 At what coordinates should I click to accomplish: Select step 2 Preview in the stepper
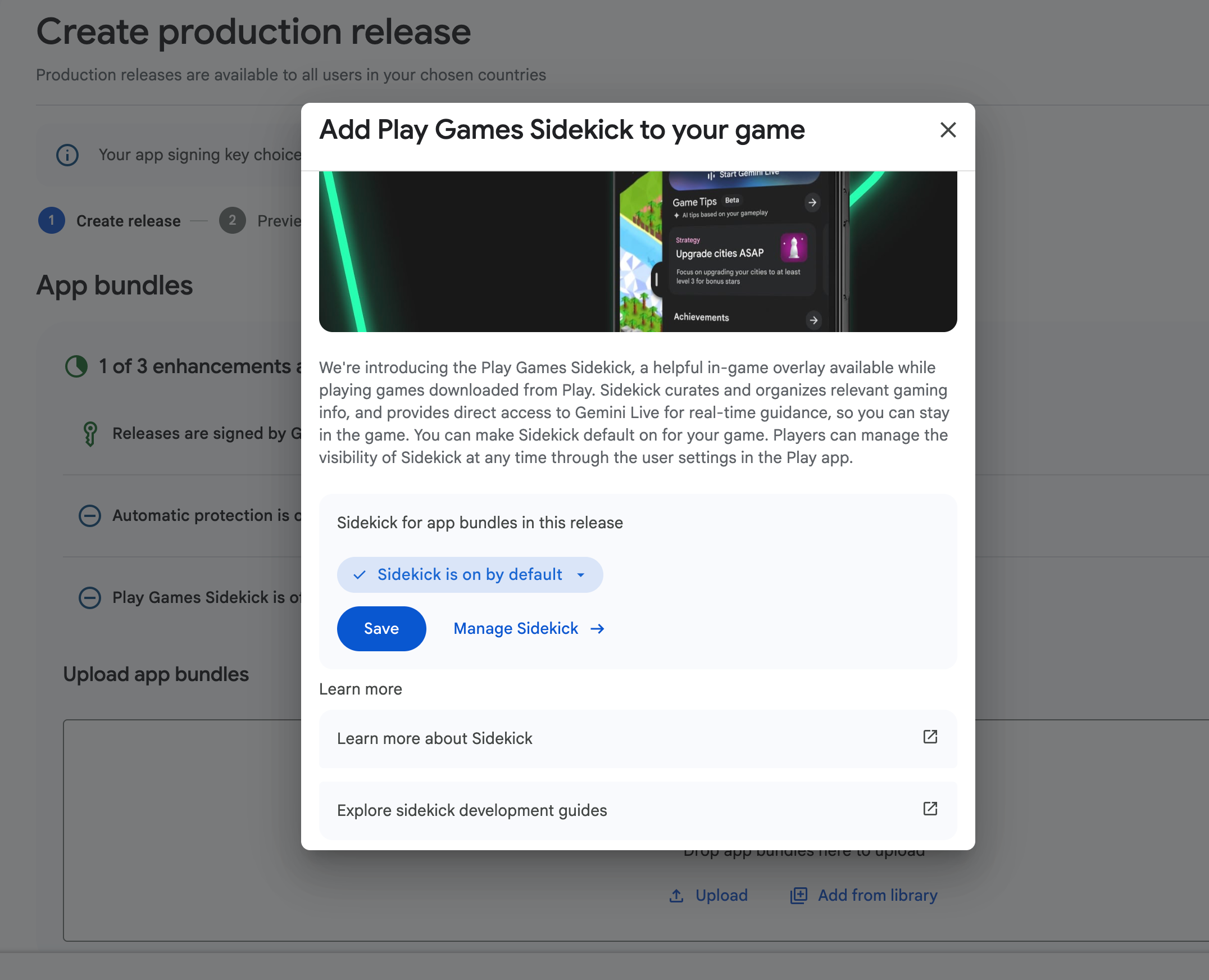260,221
